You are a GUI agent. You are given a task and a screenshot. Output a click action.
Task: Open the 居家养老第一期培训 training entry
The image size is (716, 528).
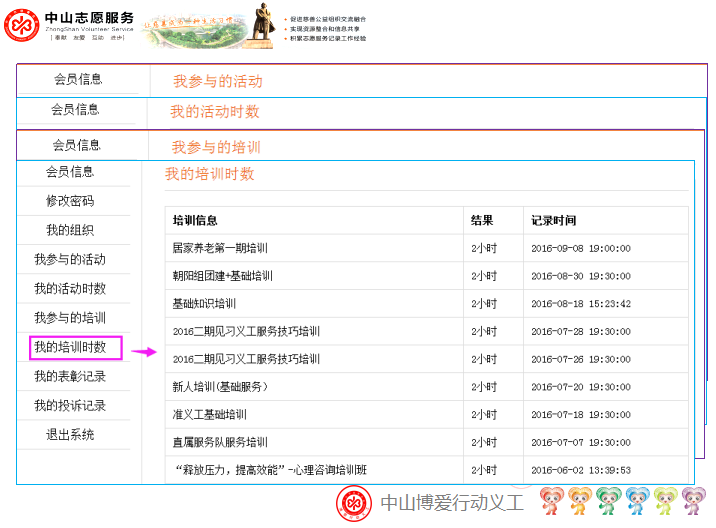coord(220,248)
